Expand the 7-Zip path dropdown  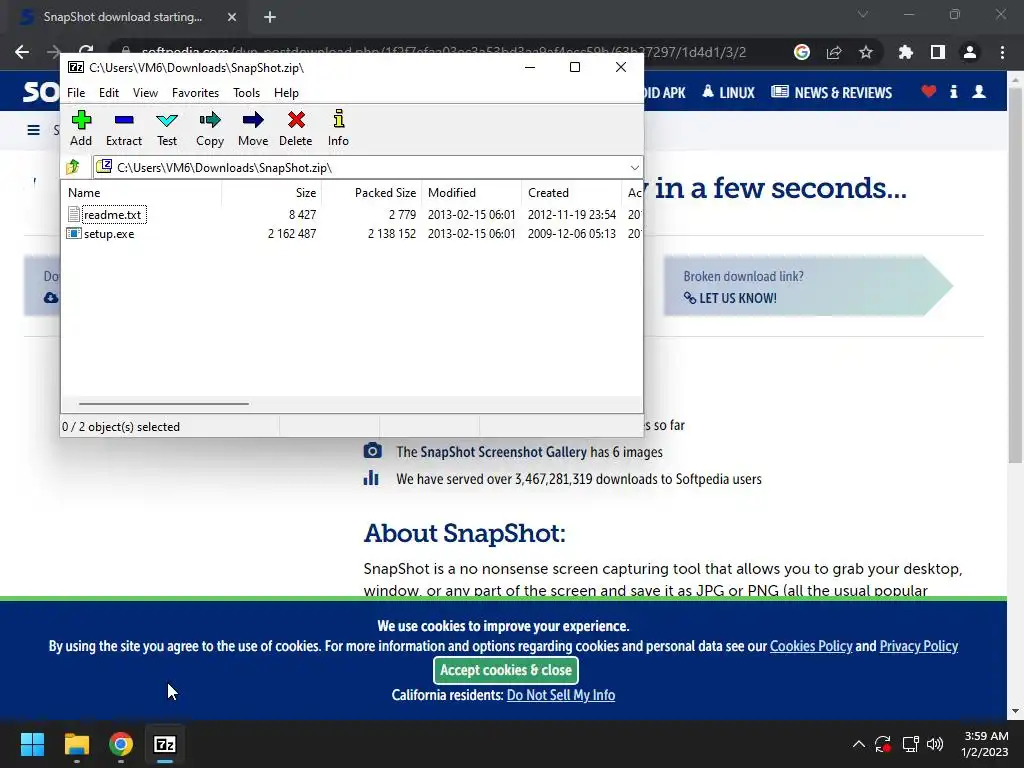pos(634,168)
